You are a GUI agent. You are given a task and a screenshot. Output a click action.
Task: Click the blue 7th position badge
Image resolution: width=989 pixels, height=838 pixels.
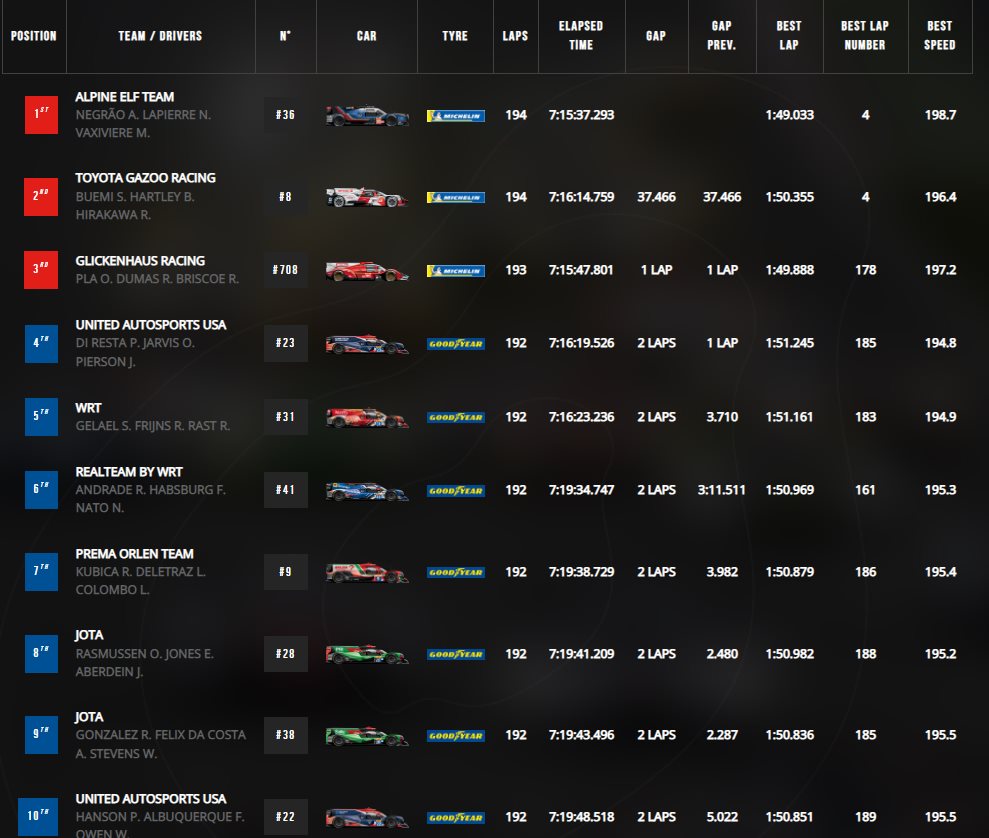(41, 572)
